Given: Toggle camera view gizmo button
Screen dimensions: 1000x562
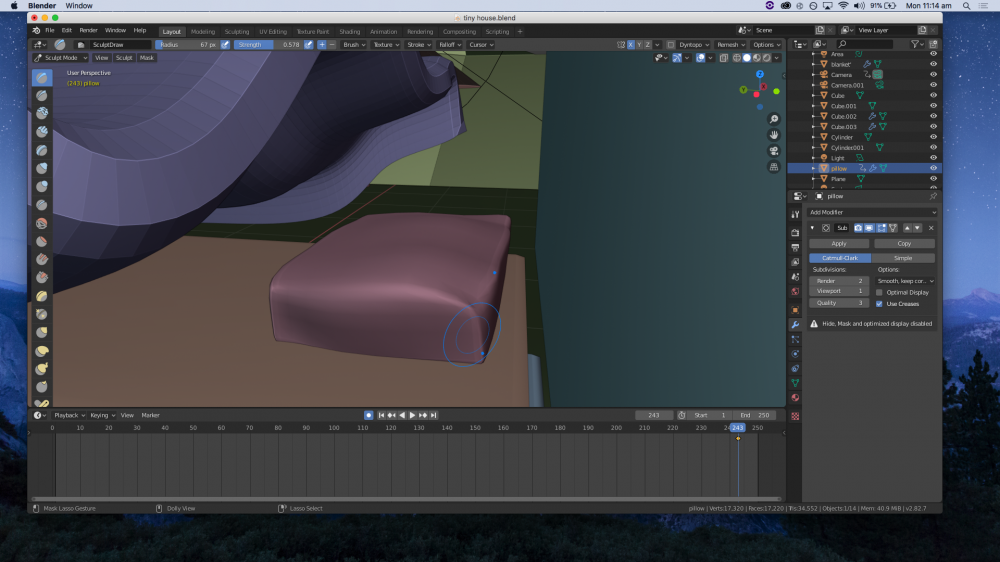Looking at the screenshot, I should 774,151.
